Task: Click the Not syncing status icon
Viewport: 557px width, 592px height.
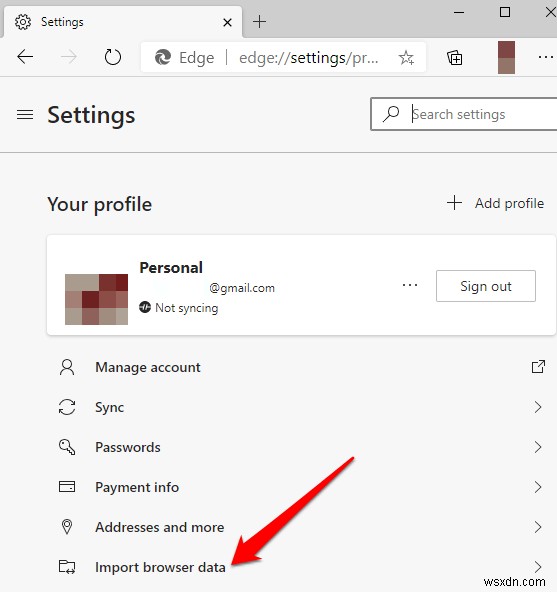Action: [145, 307]
